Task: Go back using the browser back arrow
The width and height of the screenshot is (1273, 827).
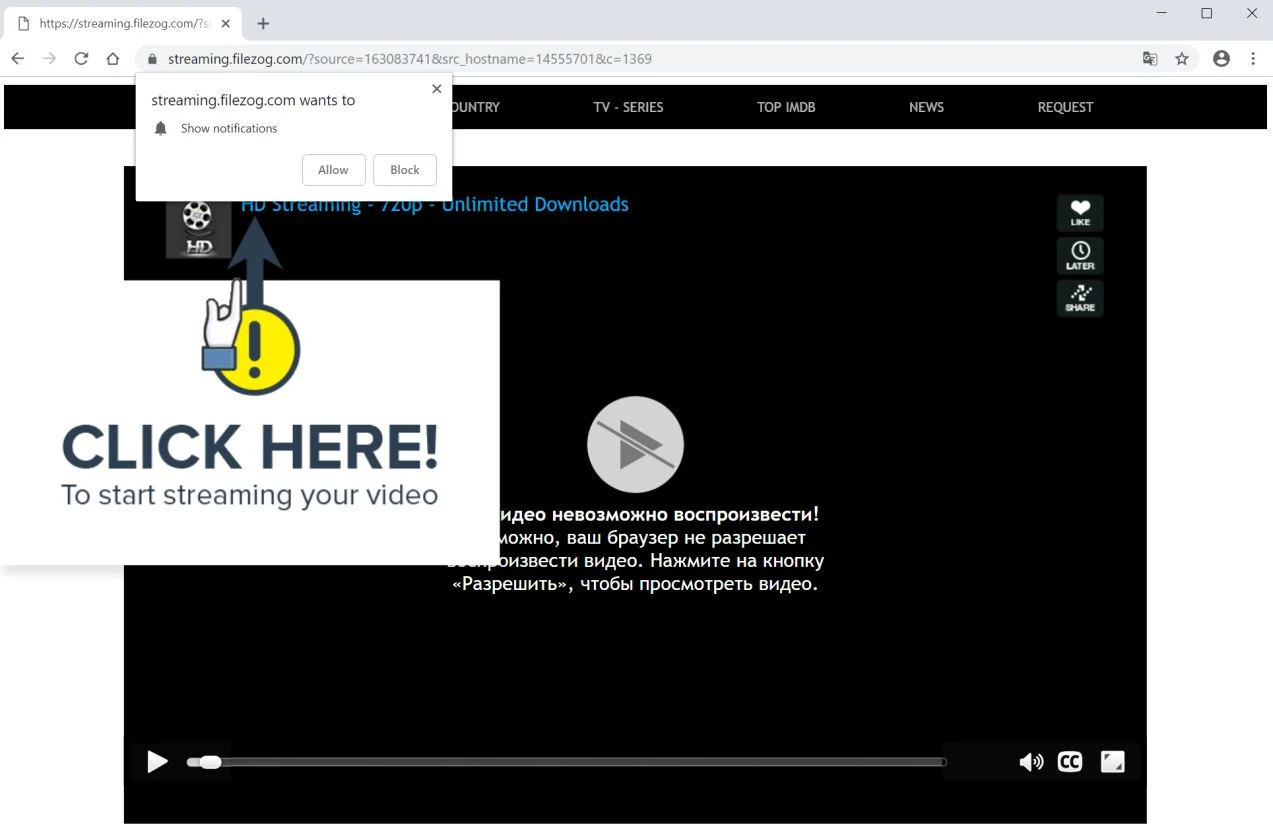Action: [x=17, y=59]
